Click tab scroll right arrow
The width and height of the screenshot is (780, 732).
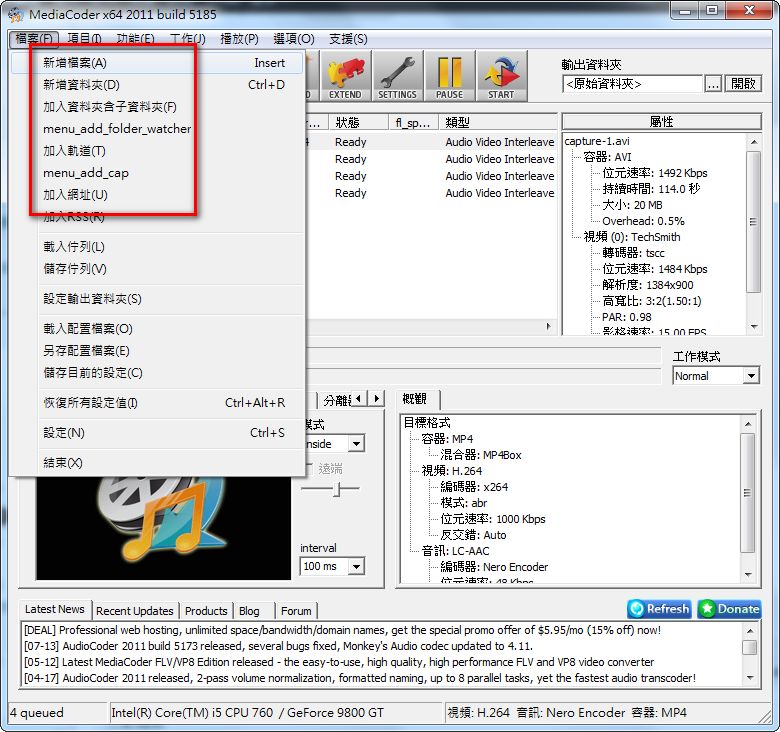click(376, 398)
